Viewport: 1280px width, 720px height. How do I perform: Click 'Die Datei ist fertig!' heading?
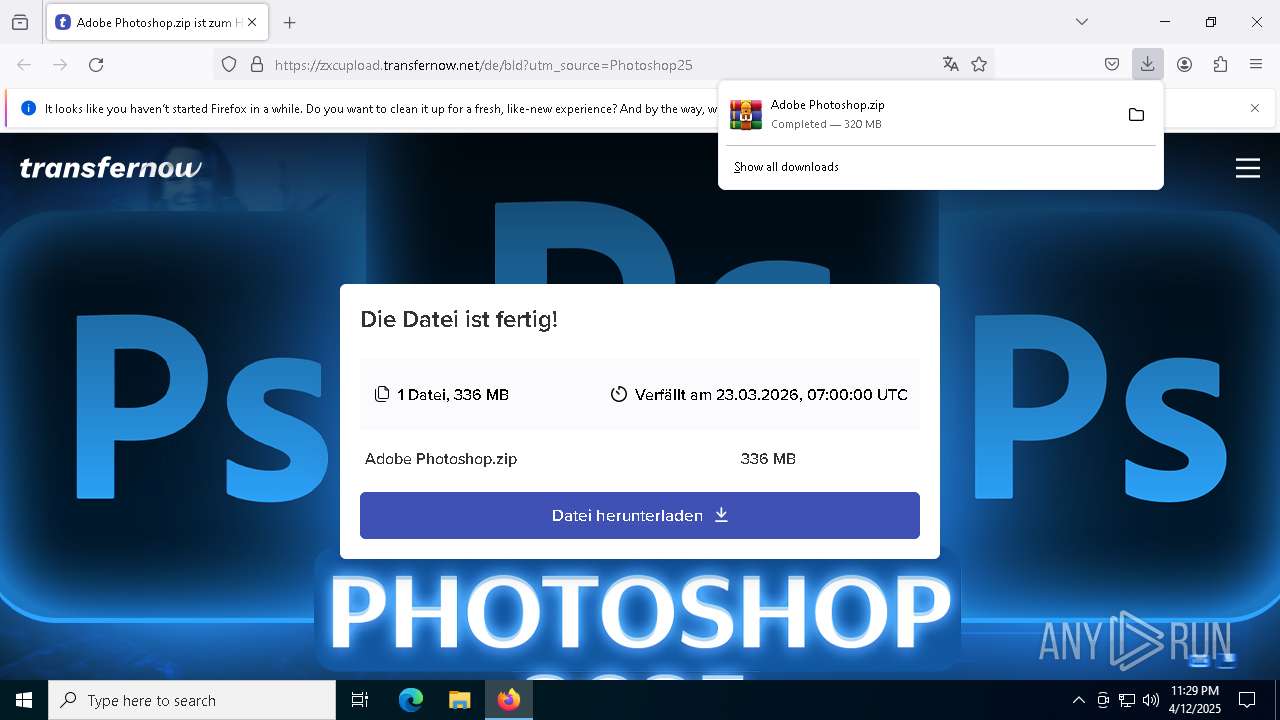pos(459,320)
